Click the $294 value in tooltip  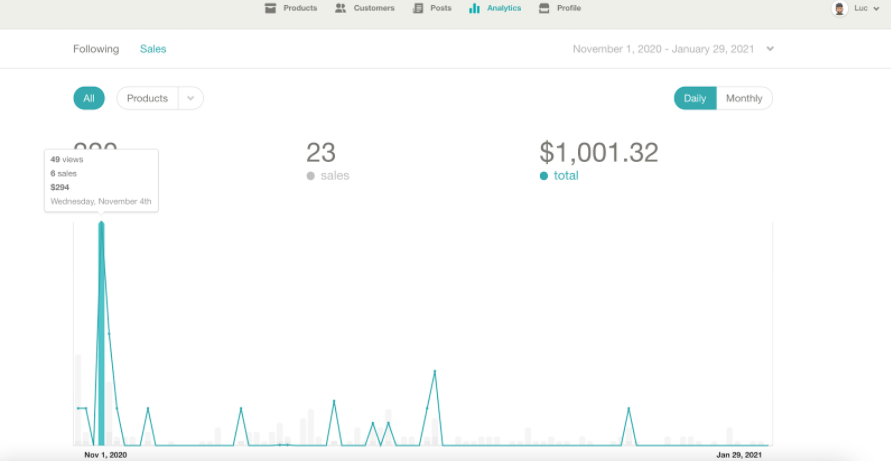pos(60,187)
